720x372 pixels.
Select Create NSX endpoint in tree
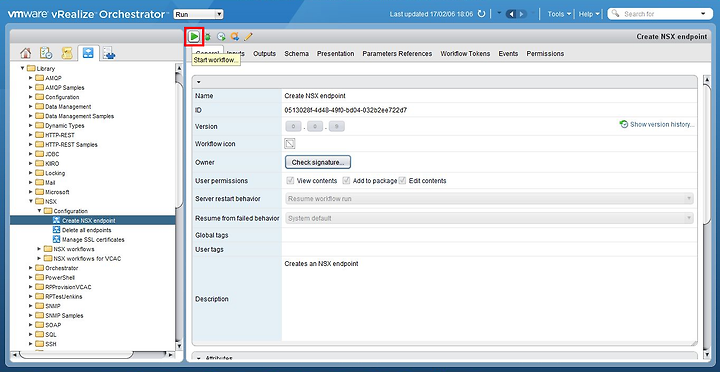[89, 221]
